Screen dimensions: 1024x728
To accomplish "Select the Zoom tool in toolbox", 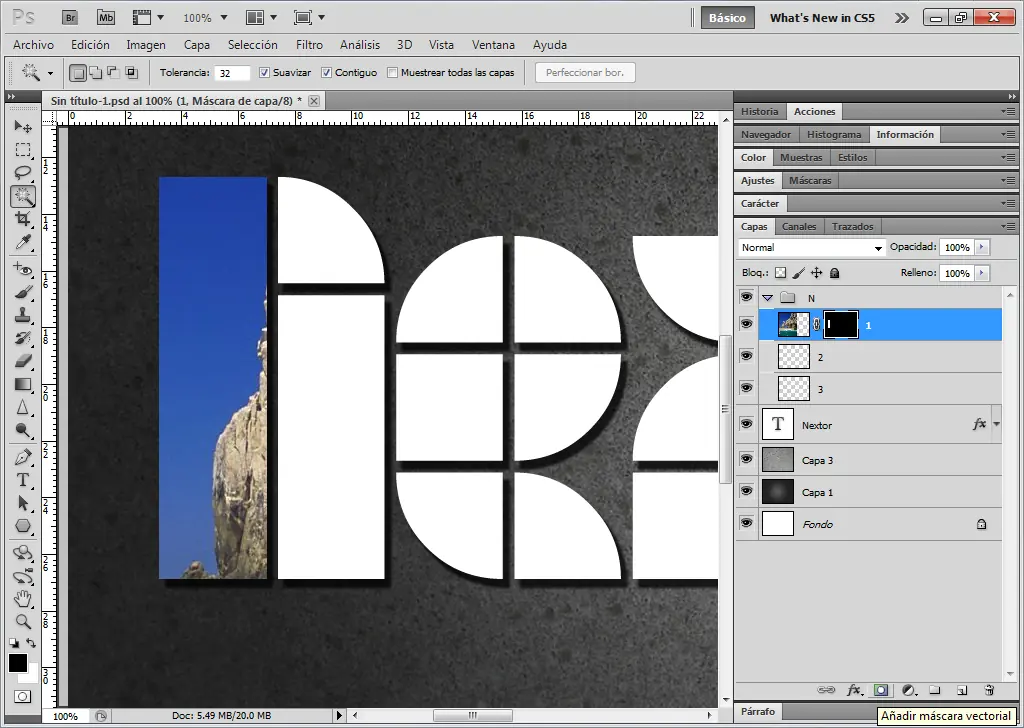I will pos(23,621).
